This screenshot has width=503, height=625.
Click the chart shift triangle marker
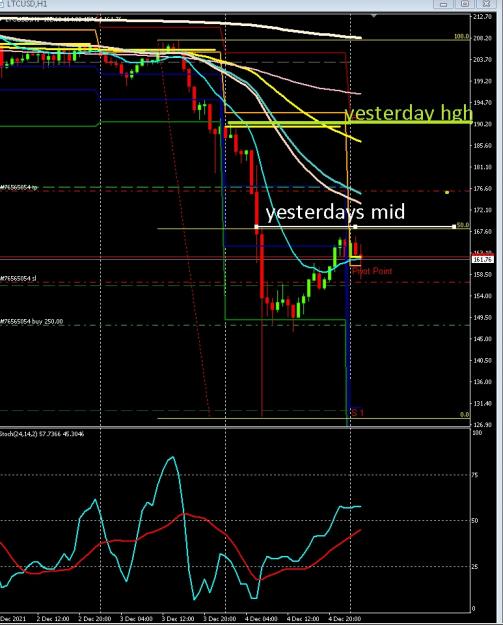click(x=373, y=16)
